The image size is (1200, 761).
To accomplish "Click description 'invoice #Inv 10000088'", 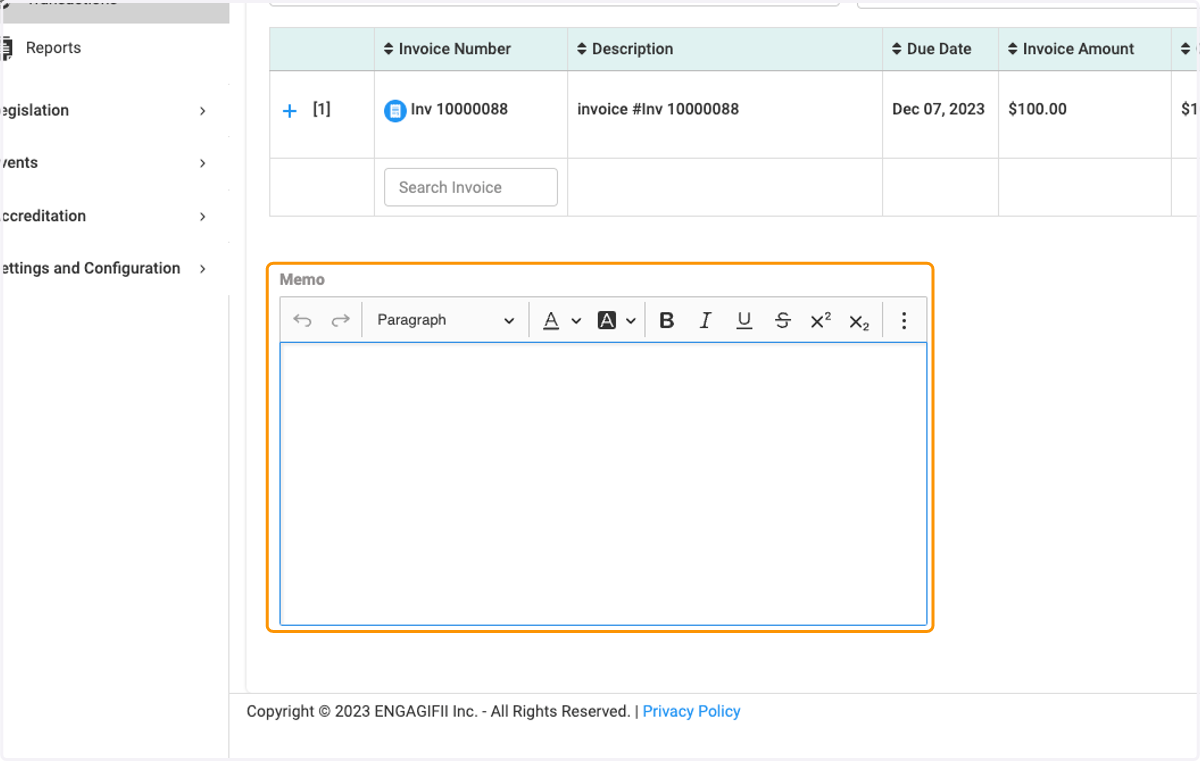I will 658,109.
